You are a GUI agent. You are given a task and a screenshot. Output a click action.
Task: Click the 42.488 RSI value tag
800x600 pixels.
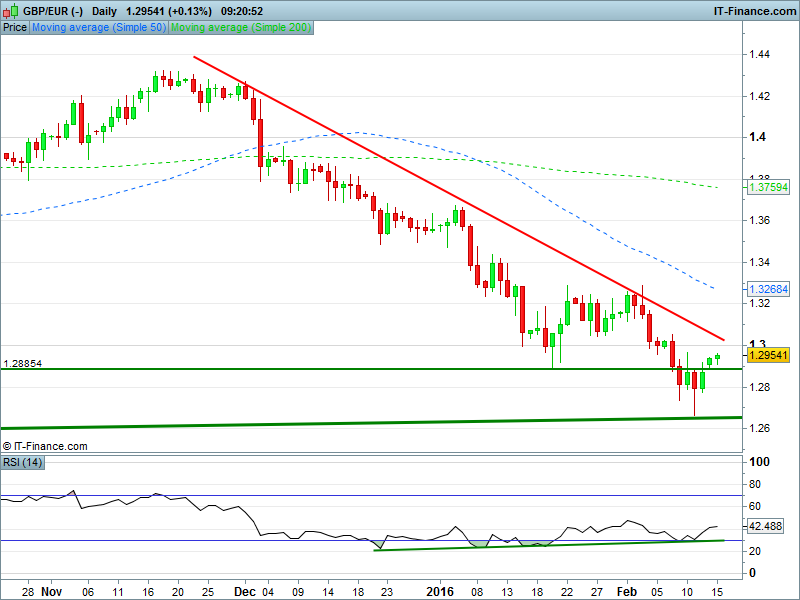(x=765, y=526)
